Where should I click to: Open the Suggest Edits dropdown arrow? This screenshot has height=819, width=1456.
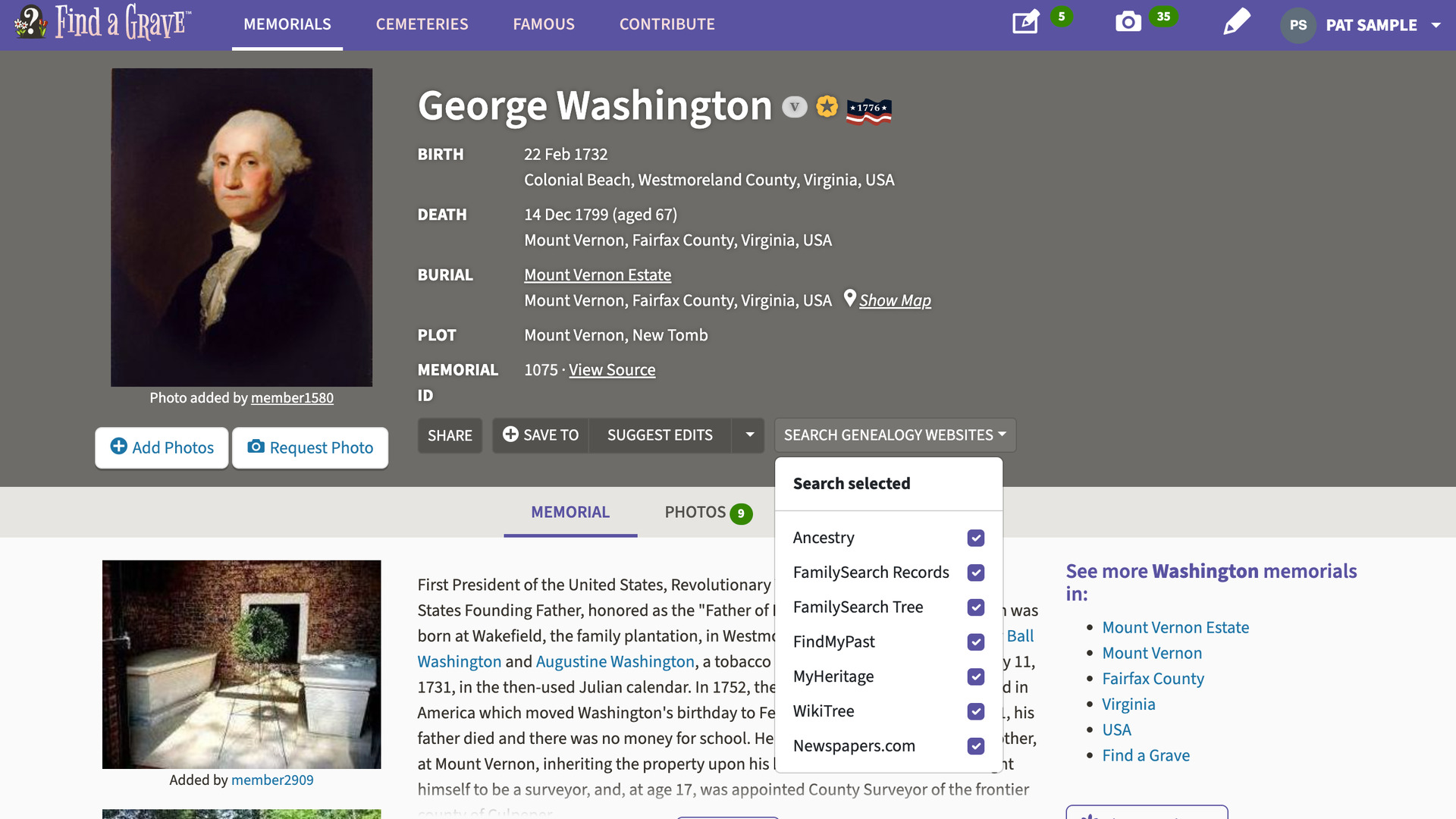tap(749, 435)
